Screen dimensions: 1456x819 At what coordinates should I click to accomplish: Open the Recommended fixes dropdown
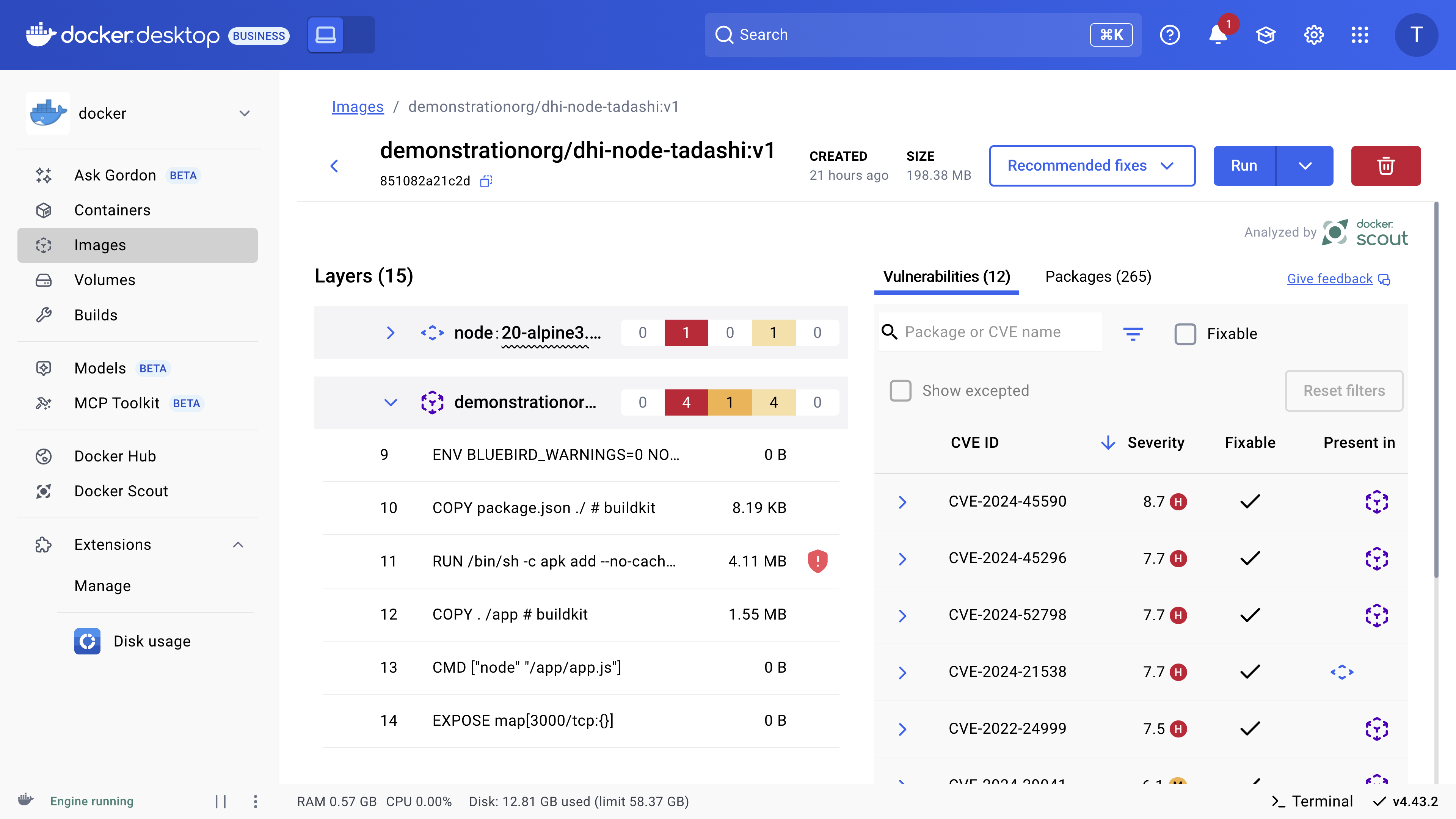[1092, 166]
